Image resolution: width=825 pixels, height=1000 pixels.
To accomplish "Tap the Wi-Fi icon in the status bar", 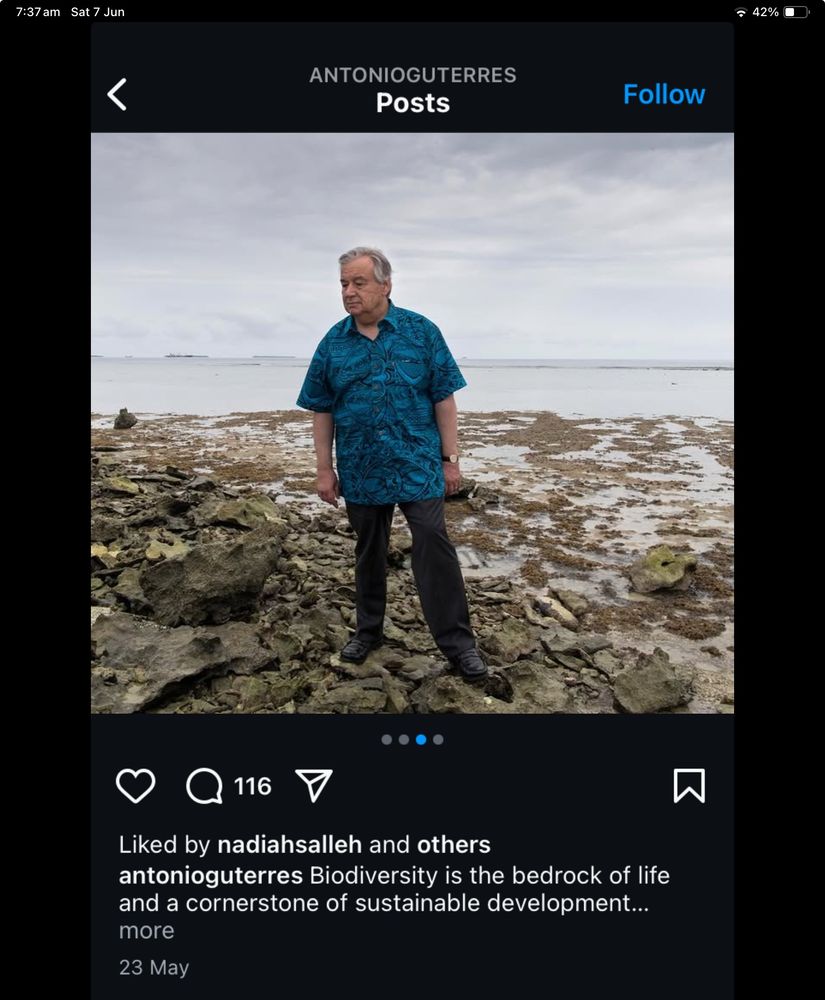I will click(x=741, y=13).
